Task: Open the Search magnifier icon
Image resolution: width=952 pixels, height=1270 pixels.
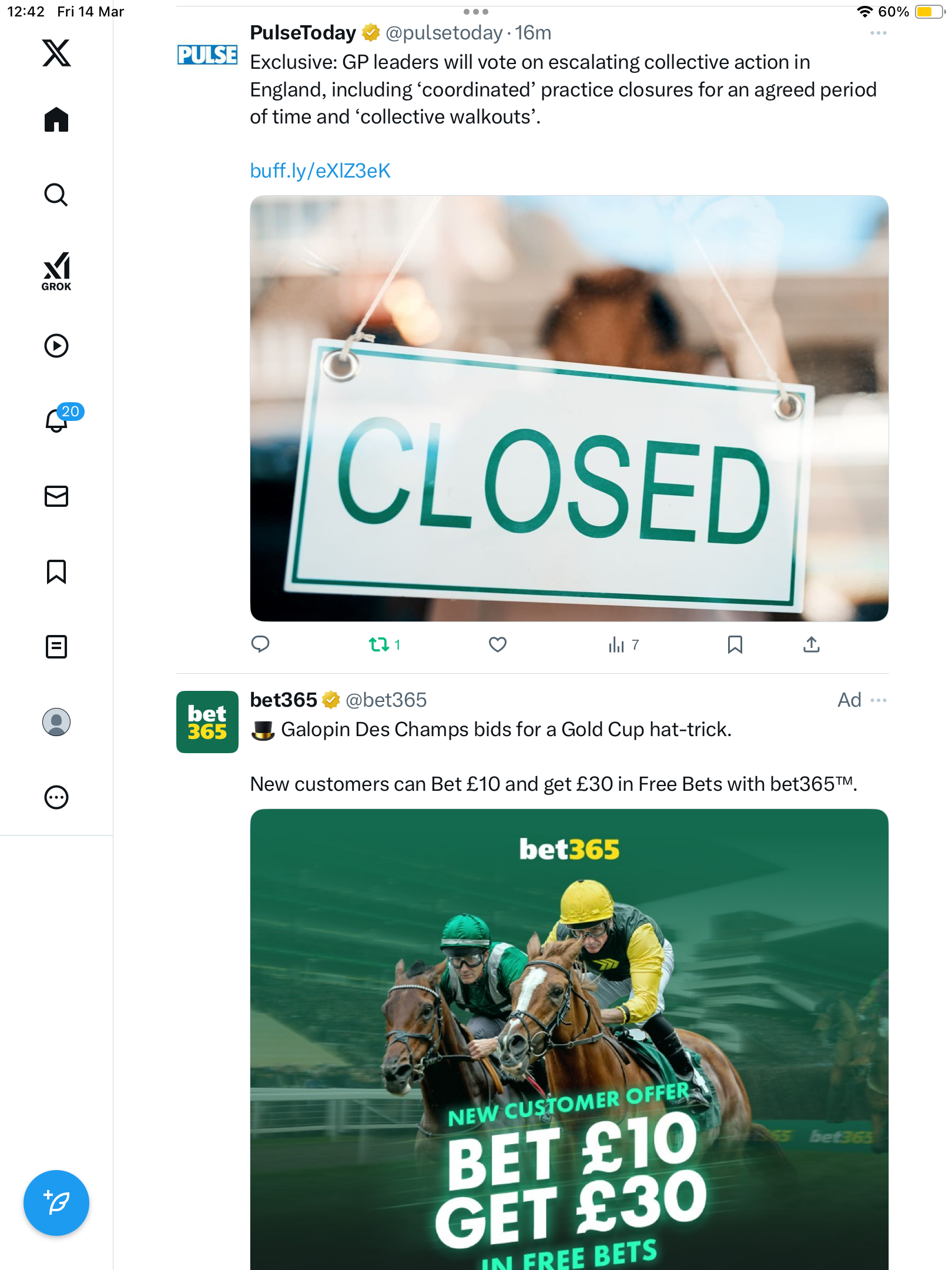Action: 56,195
